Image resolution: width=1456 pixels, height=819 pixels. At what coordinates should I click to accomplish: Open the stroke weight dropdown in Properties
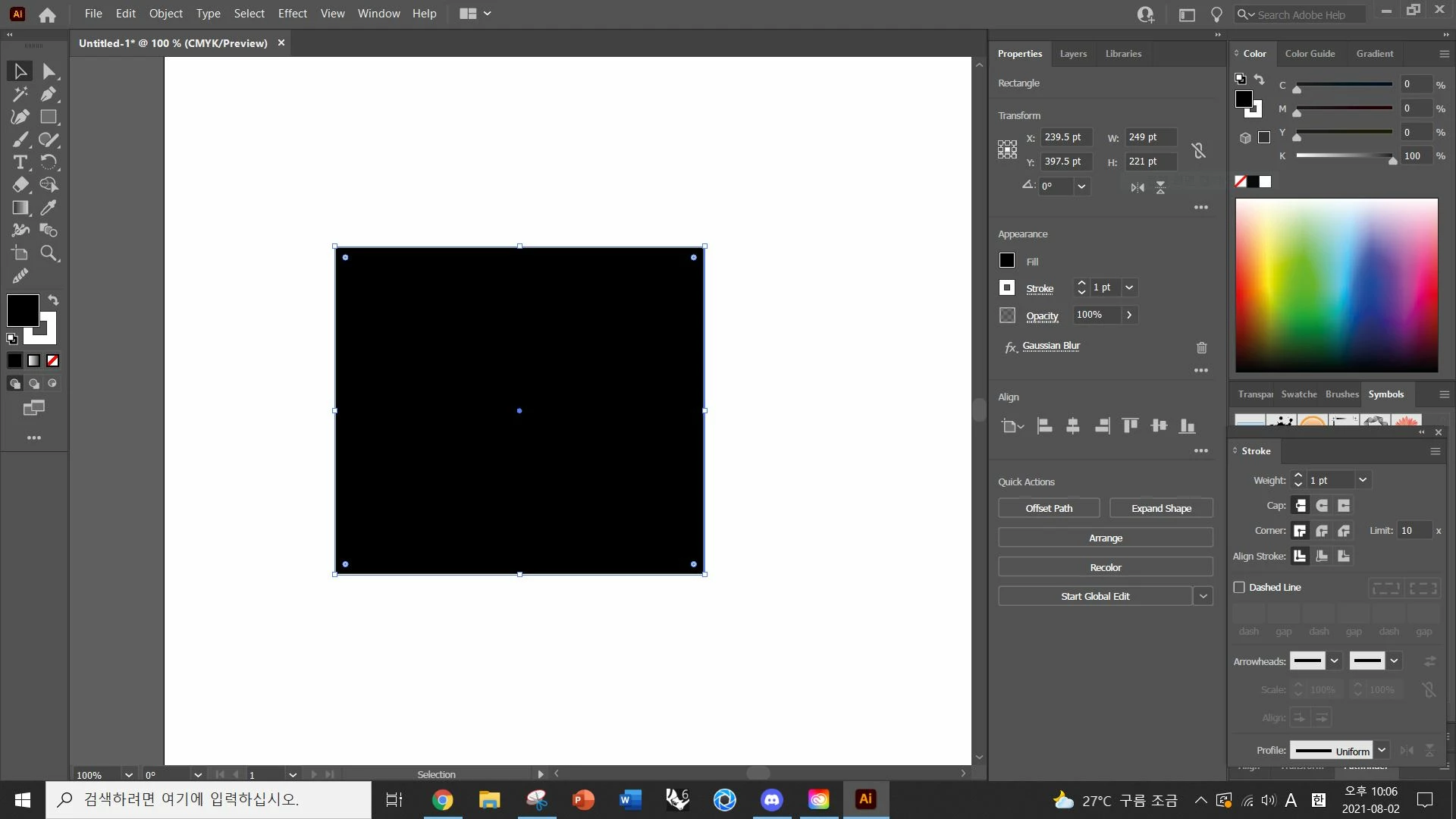click(1129, 287)
